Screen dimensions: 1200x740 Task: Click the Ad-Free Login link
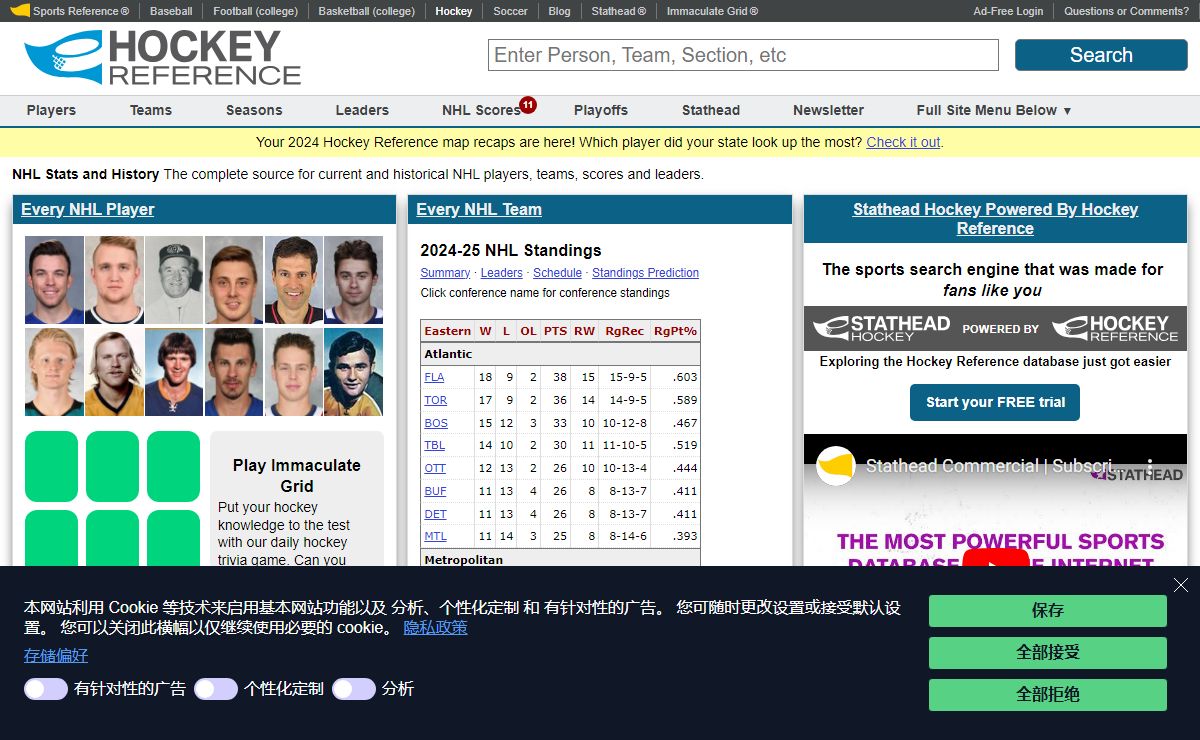click(x=1008, y=11)
